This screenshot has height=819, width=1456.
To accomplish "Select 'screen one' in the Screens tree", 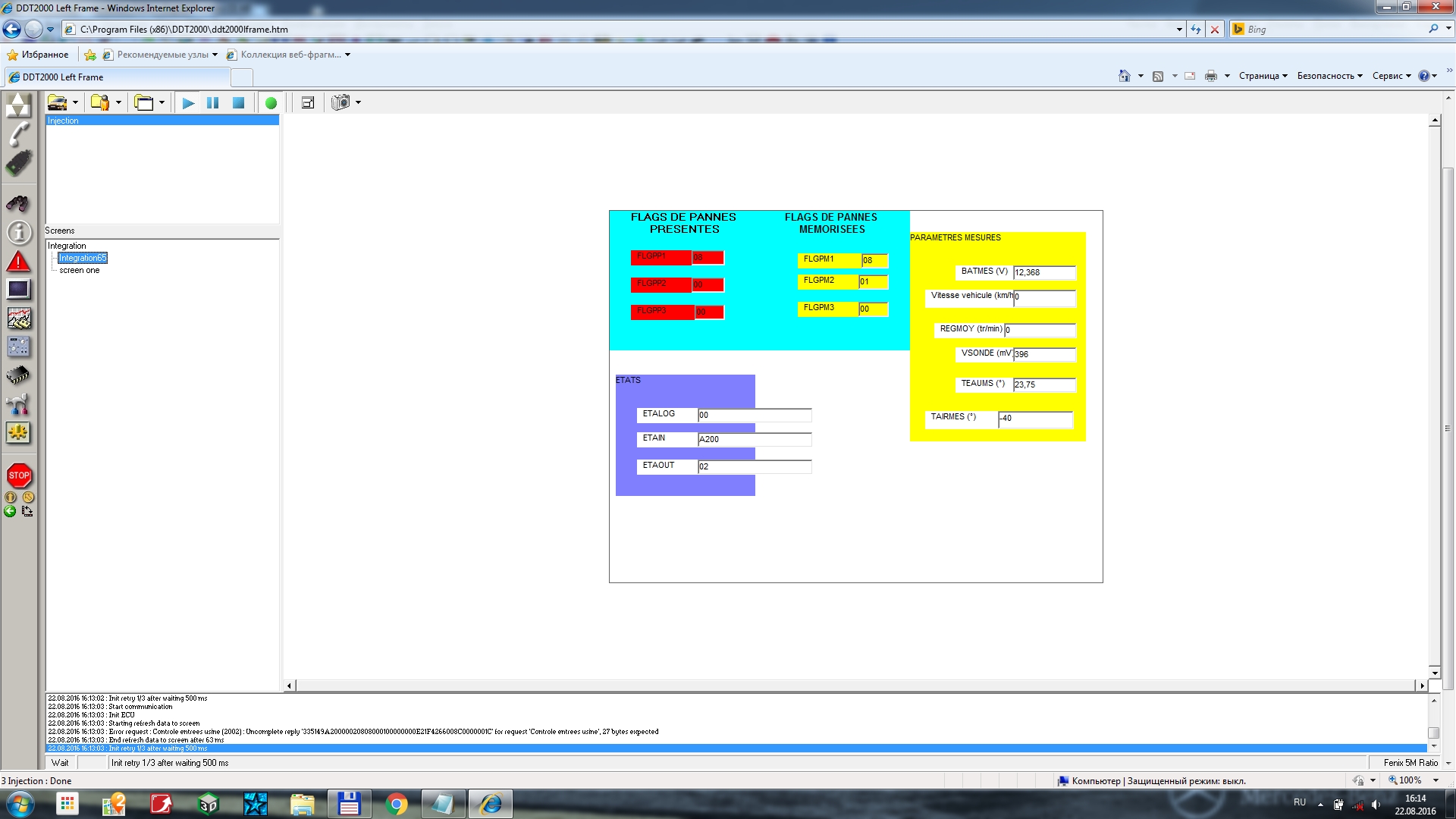I will [80, 270].
